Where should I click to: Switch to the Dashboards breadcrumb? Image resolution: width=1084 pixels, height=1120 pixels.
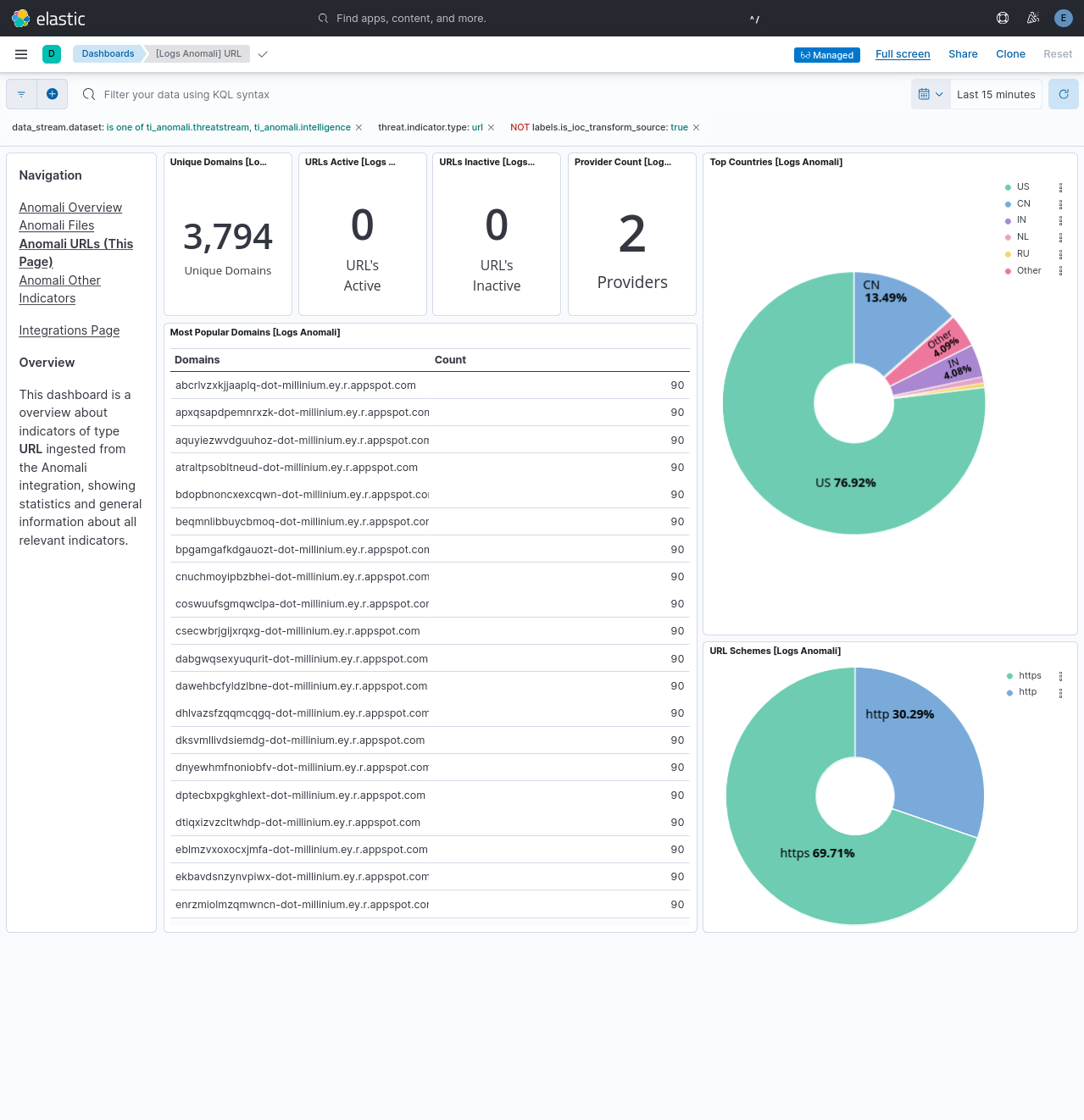pyautogui.click(x=107, y=53)
